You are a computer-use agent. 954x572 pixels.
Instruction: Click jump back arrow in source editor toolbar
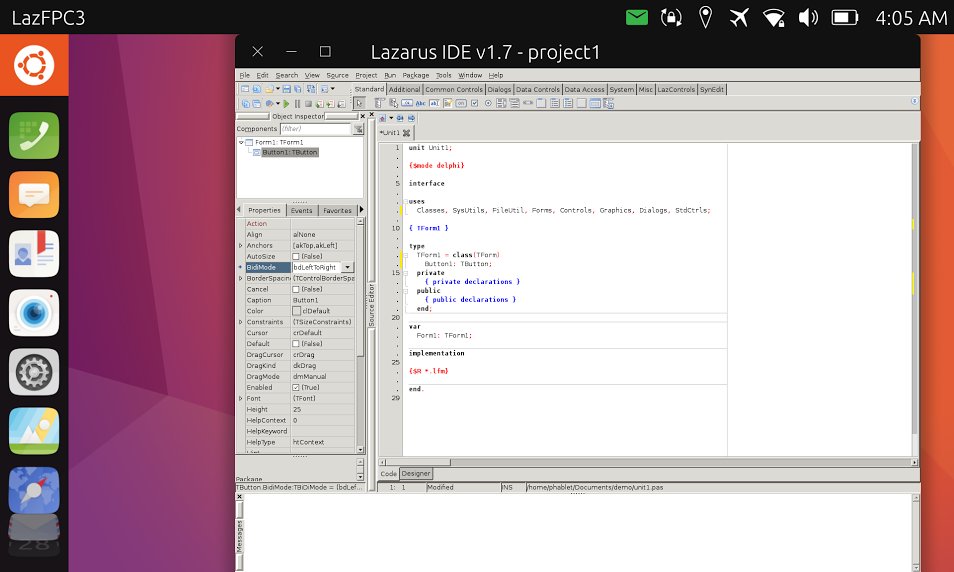pyautogui.click(x=400, y=118)
